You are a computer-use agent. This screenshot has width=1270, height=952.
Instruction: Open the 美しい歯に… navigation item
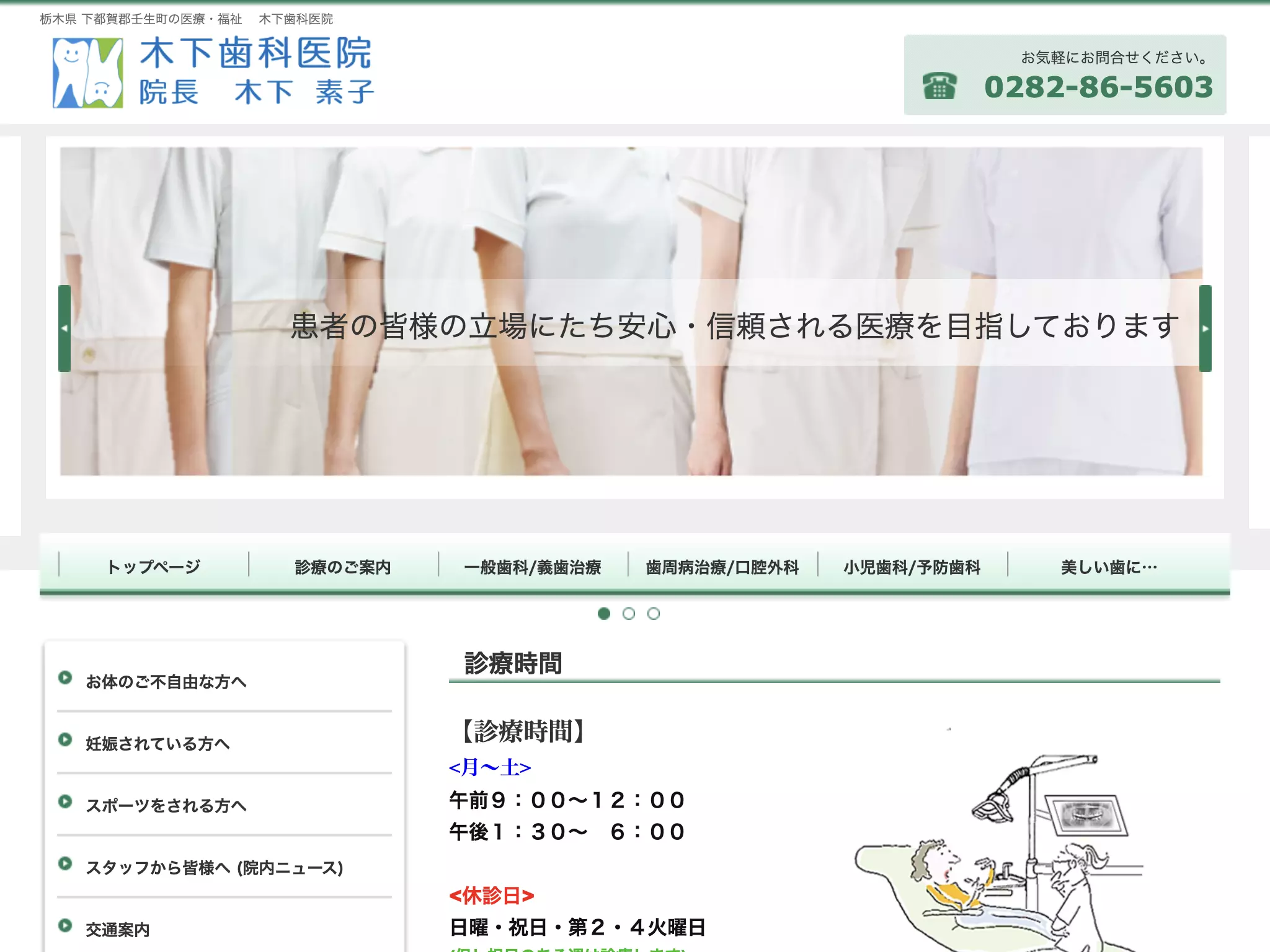1109,566
